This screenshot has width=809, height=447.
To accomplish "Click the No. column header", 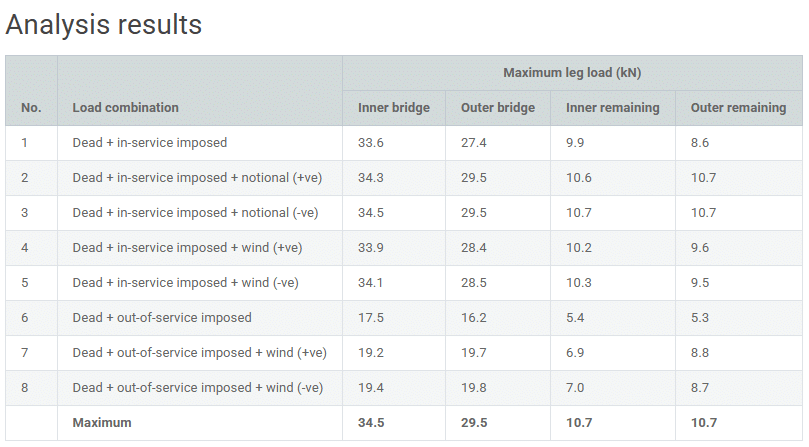I will click(x=31, y=108).
